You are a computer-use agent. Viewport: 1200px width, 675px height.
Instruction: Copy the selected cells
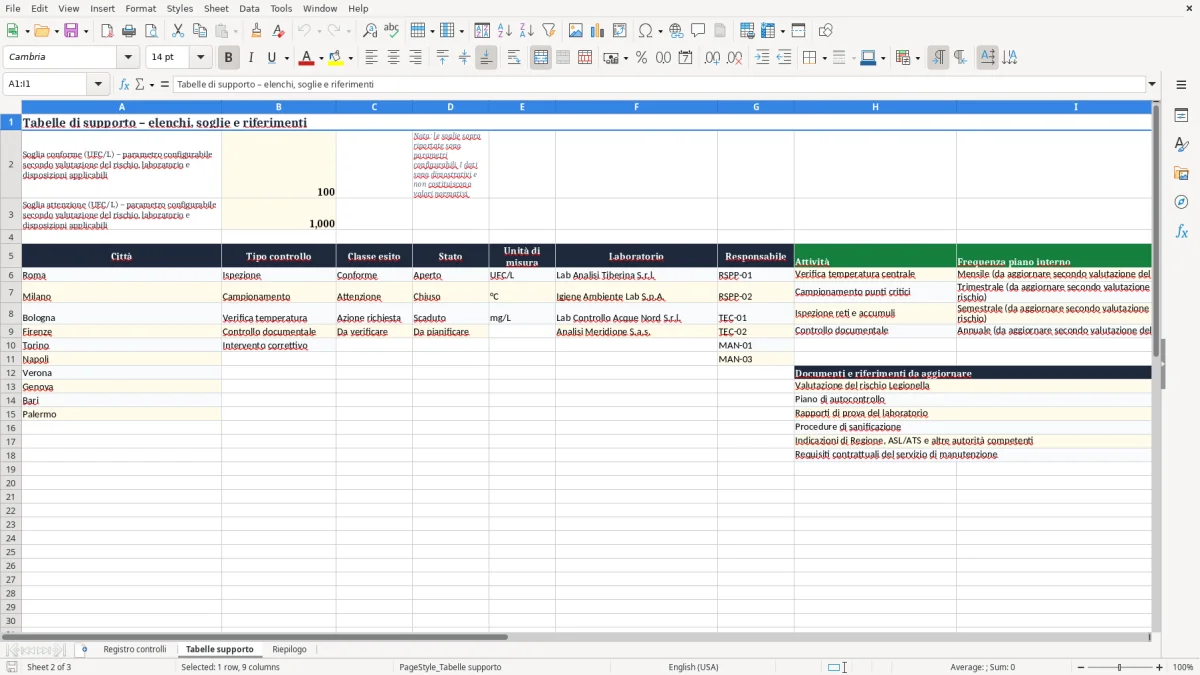click(x=200, y=31)
